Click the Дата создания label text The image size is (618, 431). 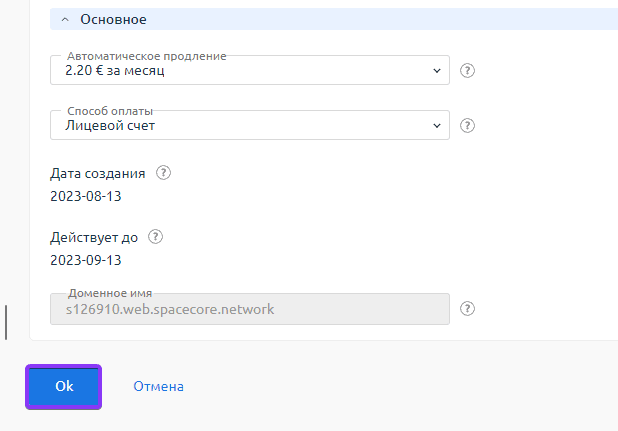tap(97, 174)
